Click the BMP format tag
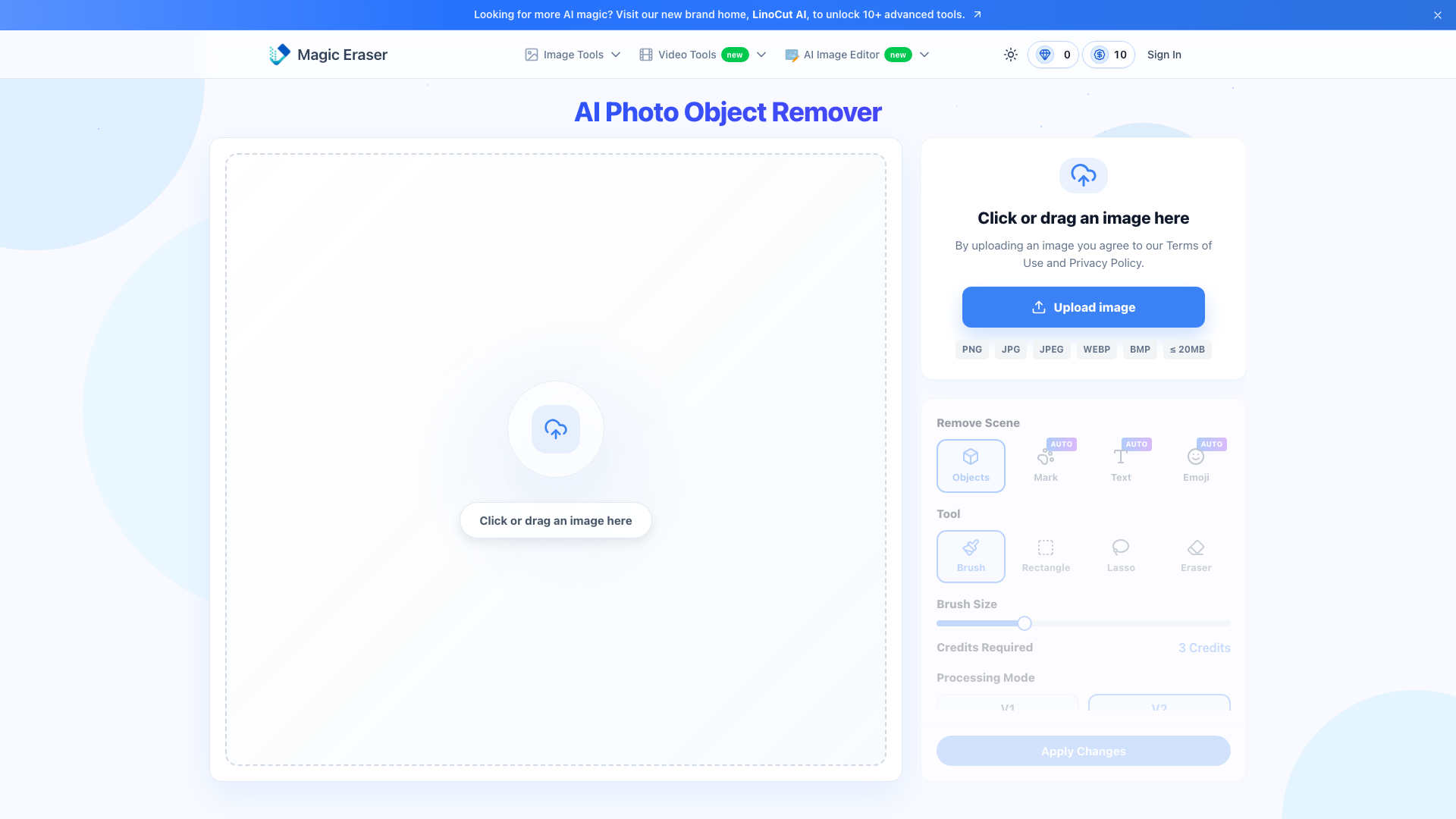Viewport: 1456px width, 819px height. 1140,350
